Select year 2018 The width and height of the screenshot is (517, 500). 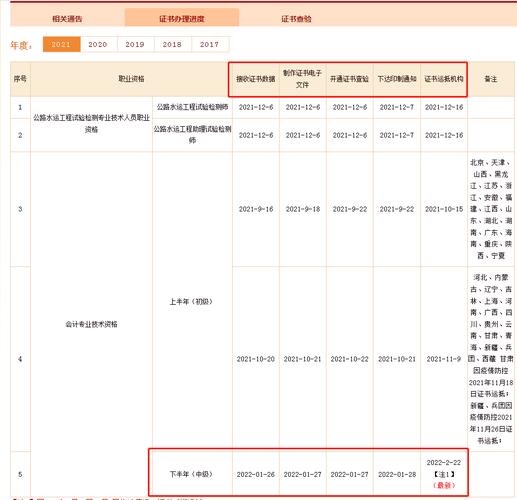coord(172,44)
